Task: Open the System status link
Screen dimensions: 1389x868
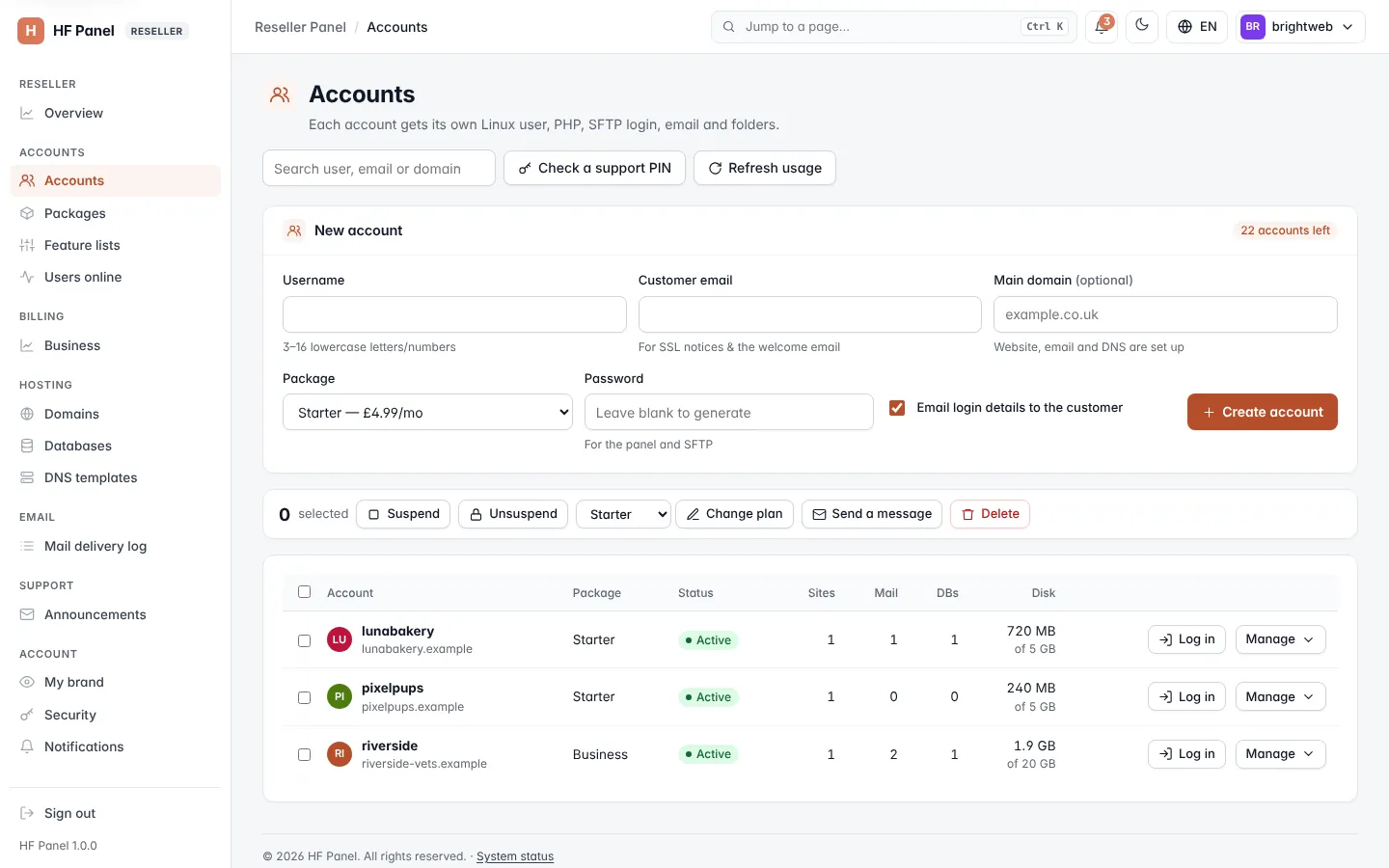Action: 515,856
